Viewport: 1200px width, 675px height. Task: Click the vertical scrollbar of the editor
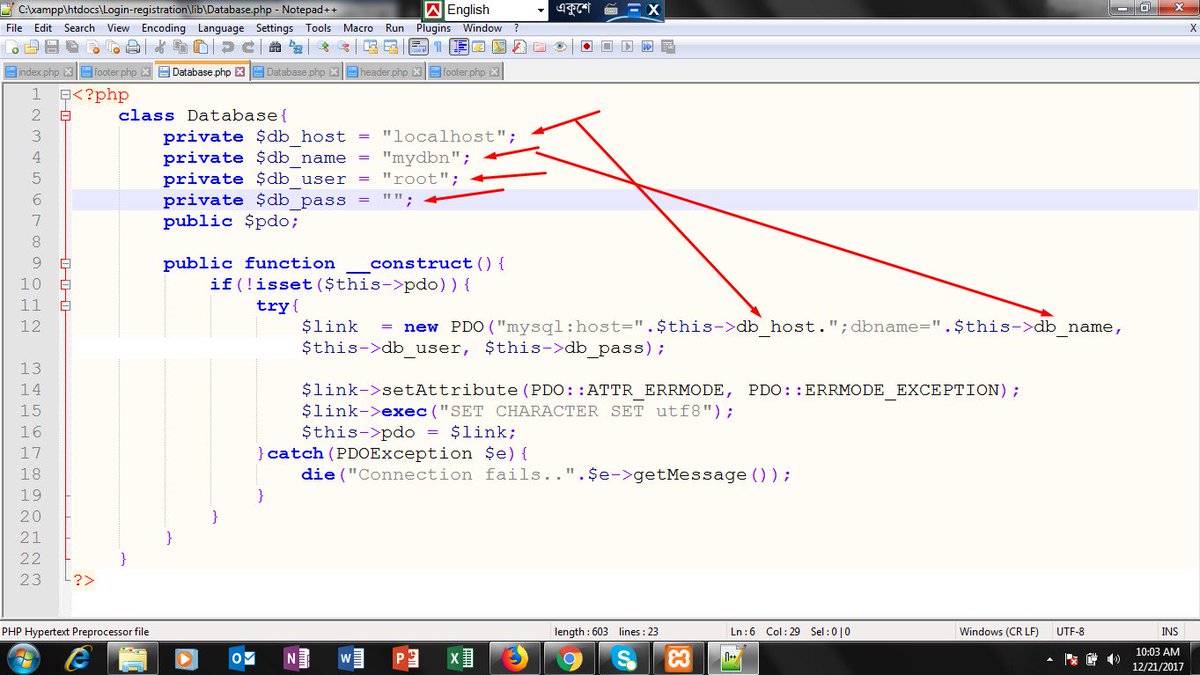(x=1193, y=300)
